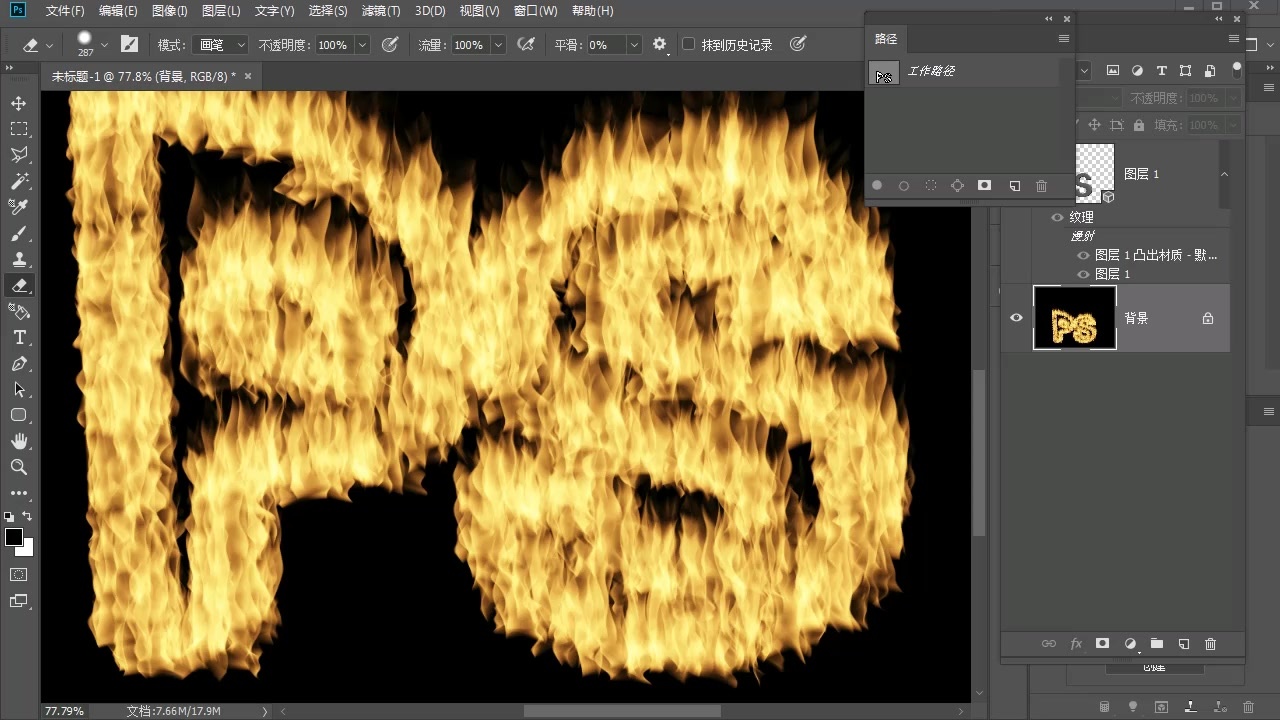Image resolution: width=1280 pixels, height=720 pixels.
Task: Select the Zoom tool
Action: coord(19,467)
